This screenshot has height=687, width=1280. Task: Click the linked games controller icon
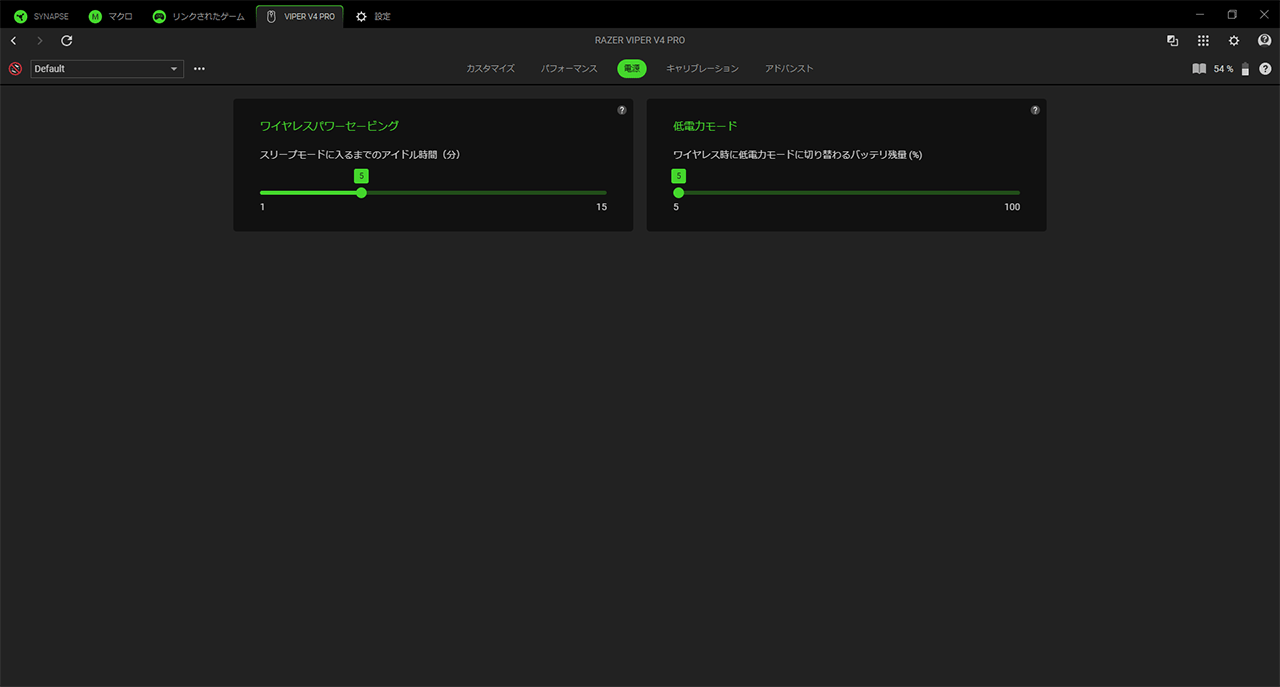pos(159,17)
